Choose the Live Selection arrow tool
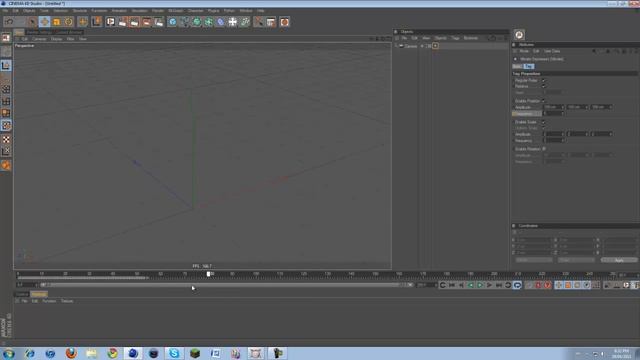The width and height of the screenshot is (640, 360). coord(32,22)
